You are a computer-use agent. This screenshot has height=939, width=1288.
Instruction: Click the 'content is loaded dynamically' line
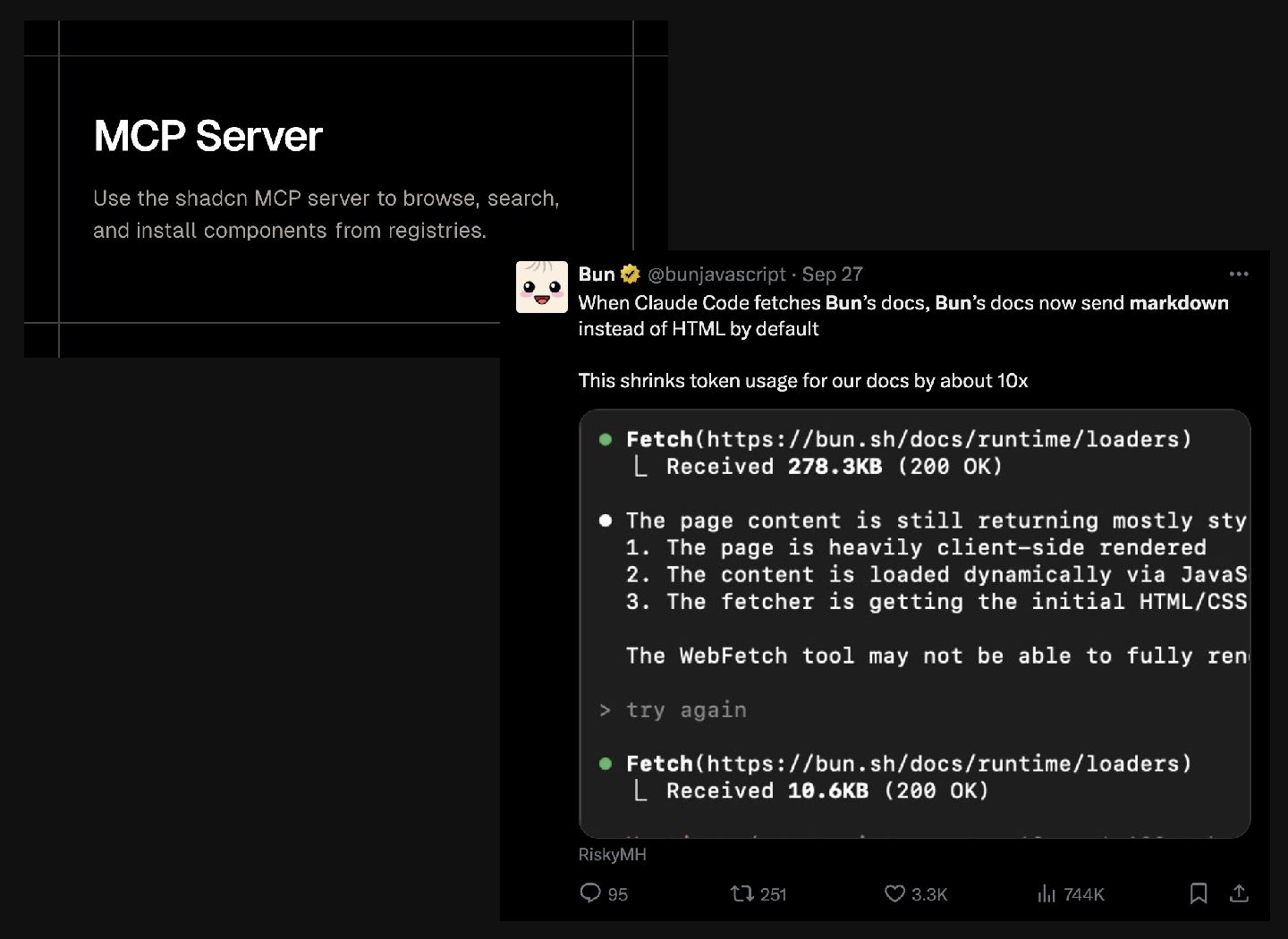click(936, 574)
